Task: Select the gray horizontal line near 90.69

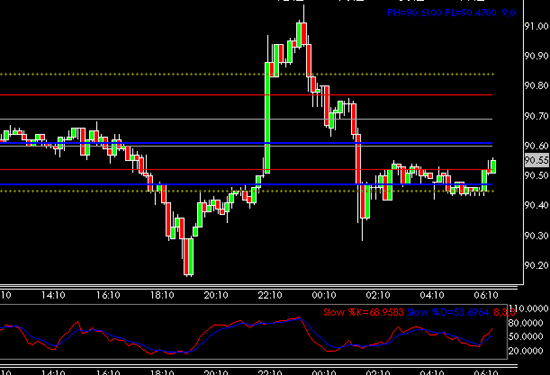Action: pyautogui.click(x=246, y=119)
